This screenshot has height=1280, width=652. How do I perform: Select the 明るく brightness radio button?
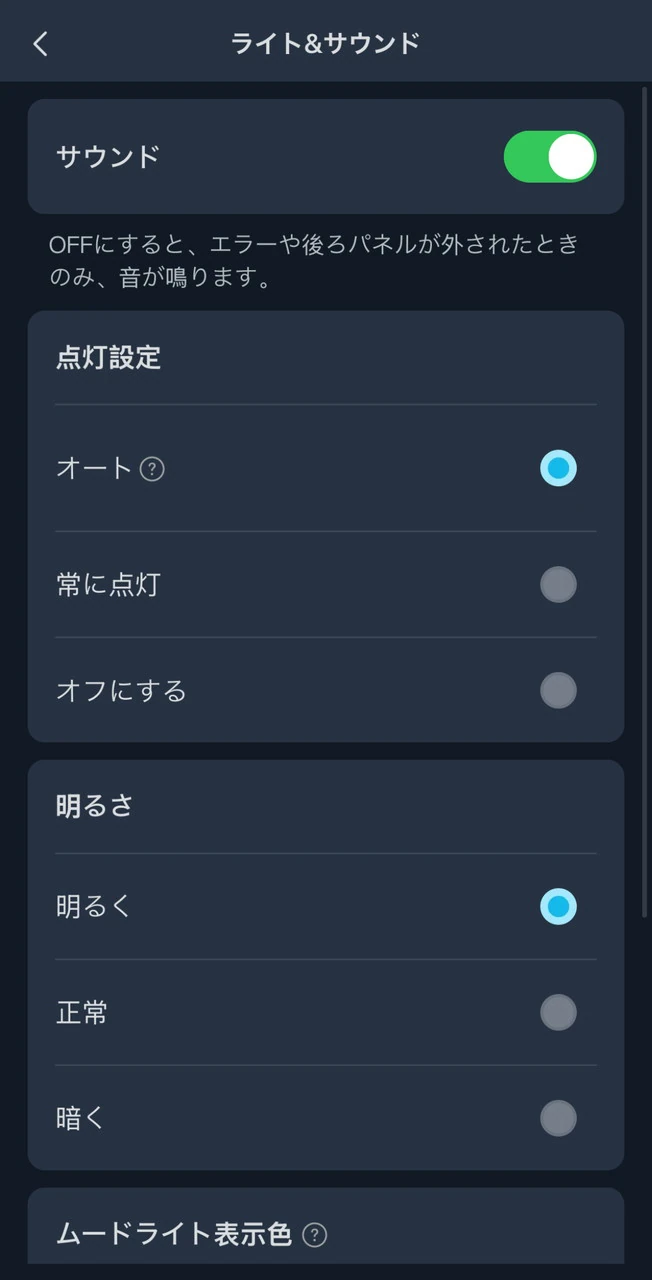[x=558, y=907]
